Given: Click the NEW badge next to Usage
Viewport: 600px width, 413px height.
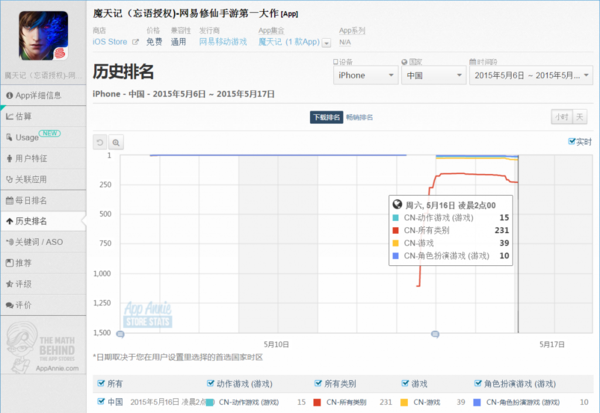Looking at the screenshot, I should (x=50, y=133).
